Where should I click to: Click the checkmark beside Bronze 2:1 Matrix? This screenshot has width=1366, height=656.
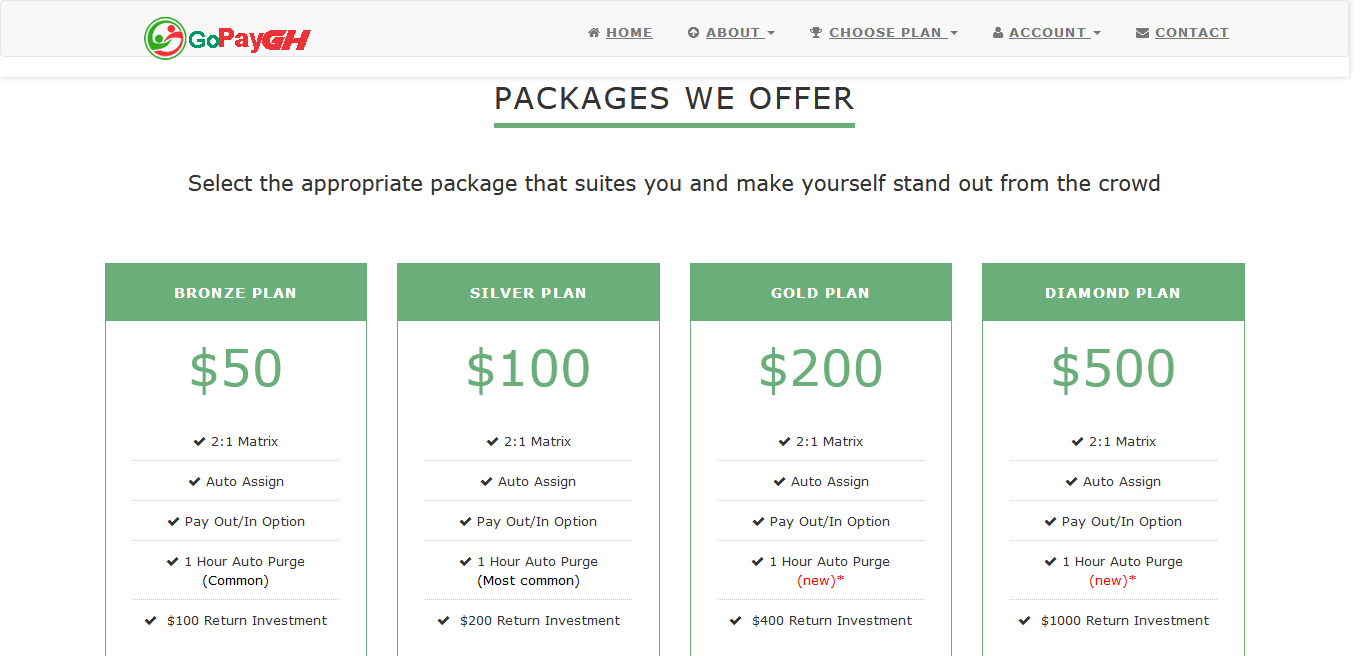pos(200,441)
